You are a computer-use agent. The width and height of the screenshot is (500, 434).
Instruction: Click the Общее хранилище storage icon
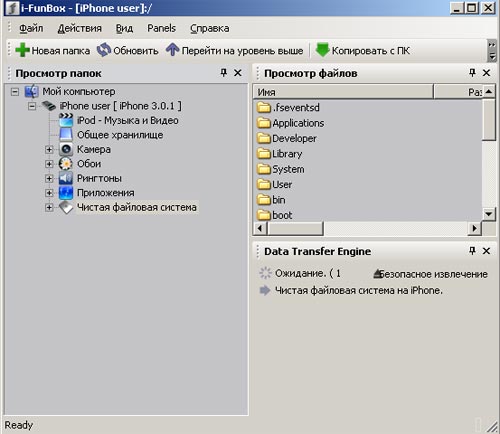(66, 135)
